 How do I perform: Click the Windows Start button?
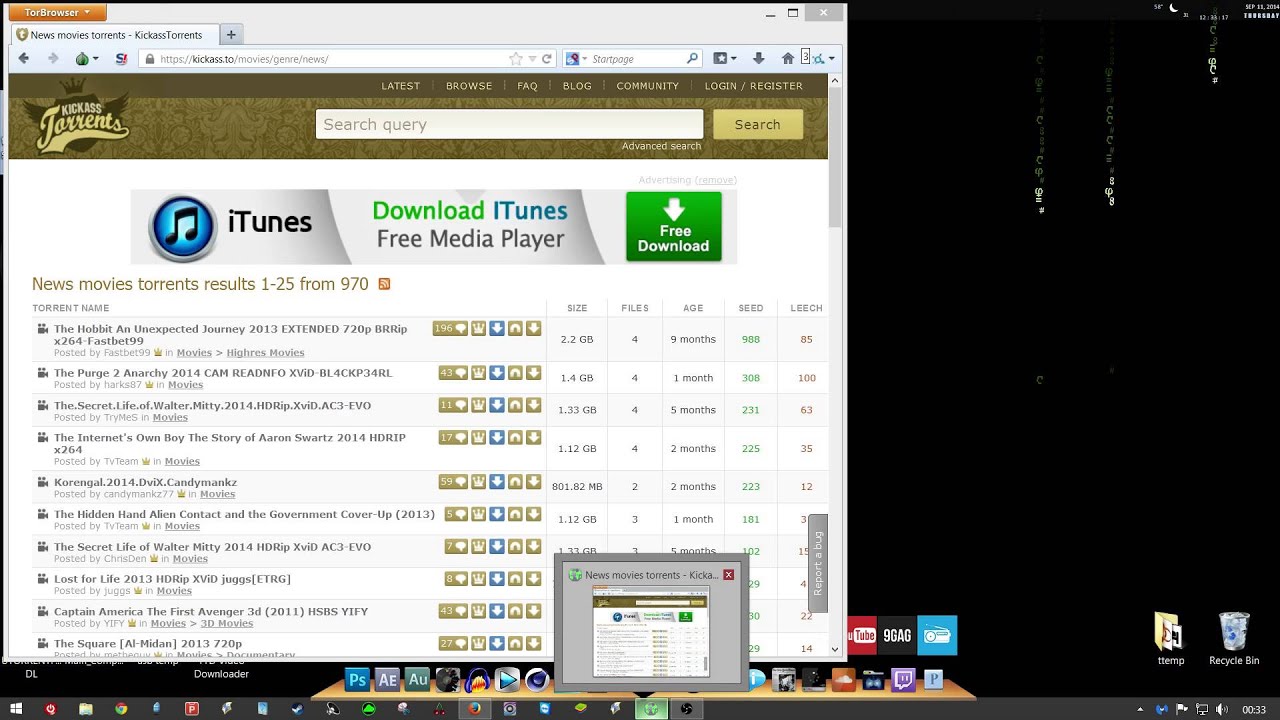pos(15,709)
